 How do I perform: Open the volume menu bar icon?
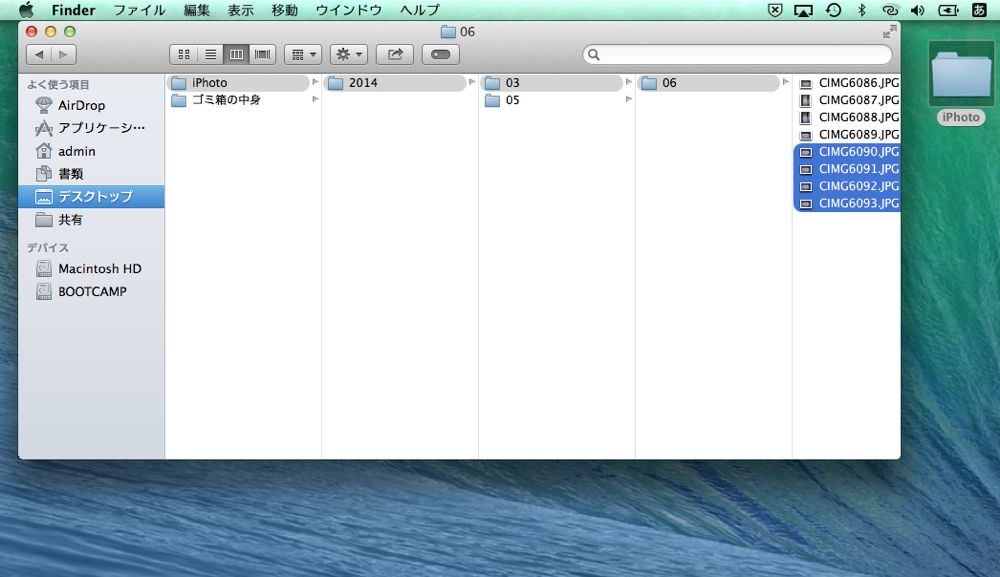point(918,10)
